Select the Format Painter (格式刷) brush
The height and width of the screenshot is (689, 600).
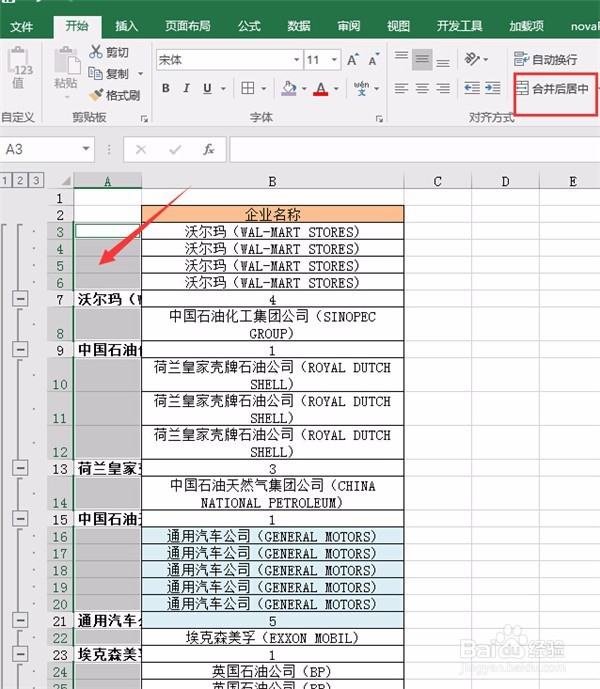[x=95, y=94]
